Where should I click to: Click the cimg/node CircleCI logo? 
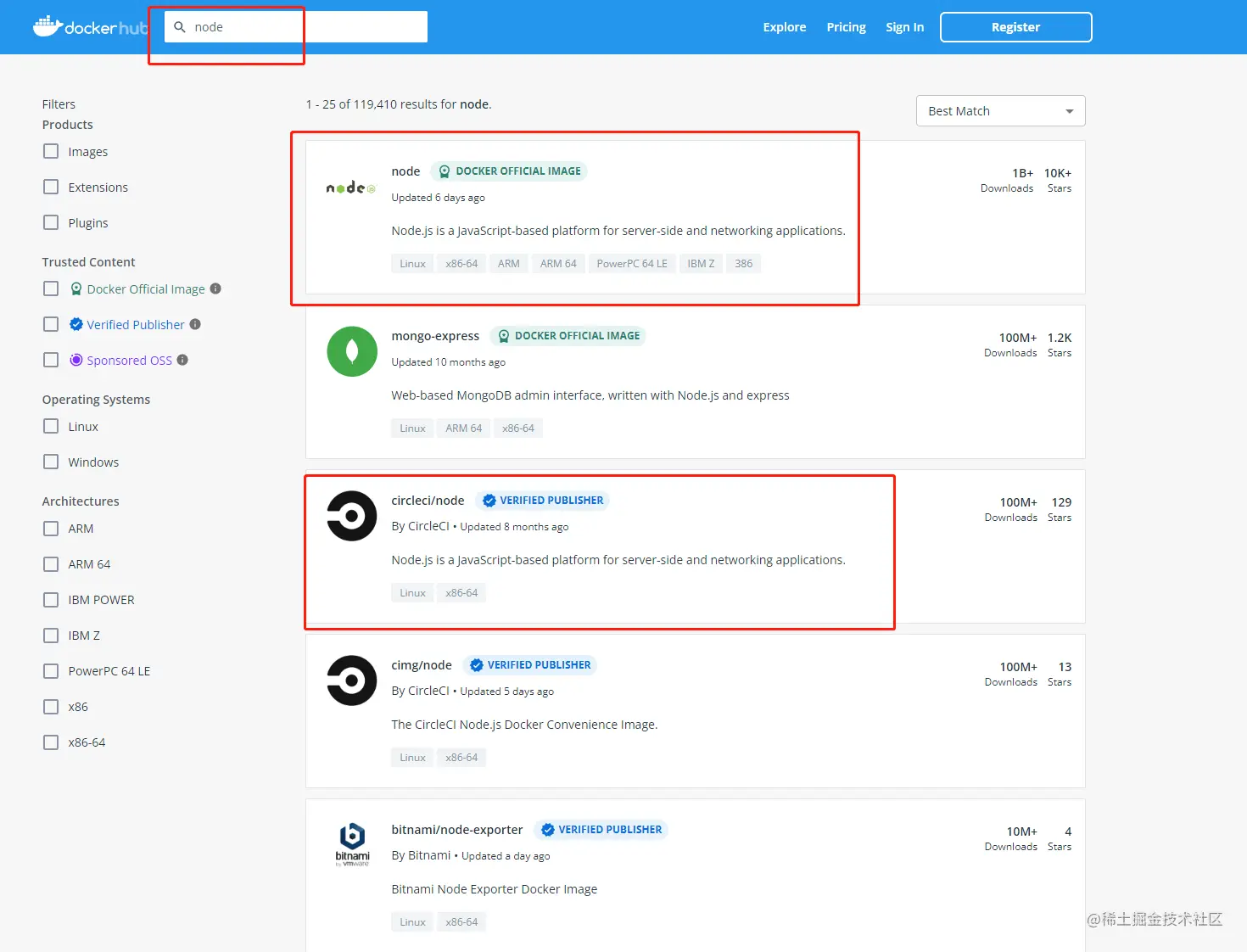(352, 680)
